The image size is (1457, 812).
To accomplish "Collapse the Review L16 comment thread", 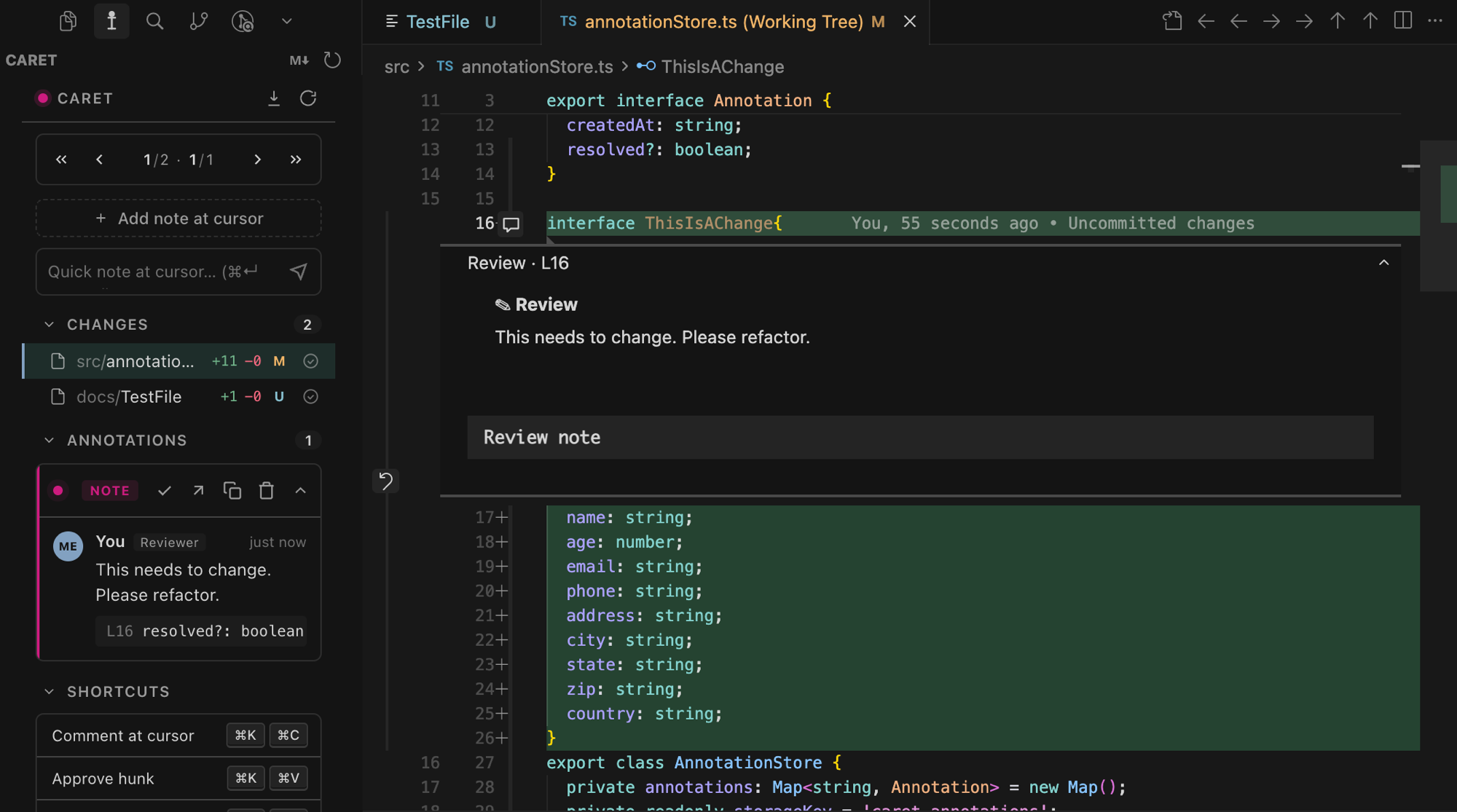I will 1384,263.
